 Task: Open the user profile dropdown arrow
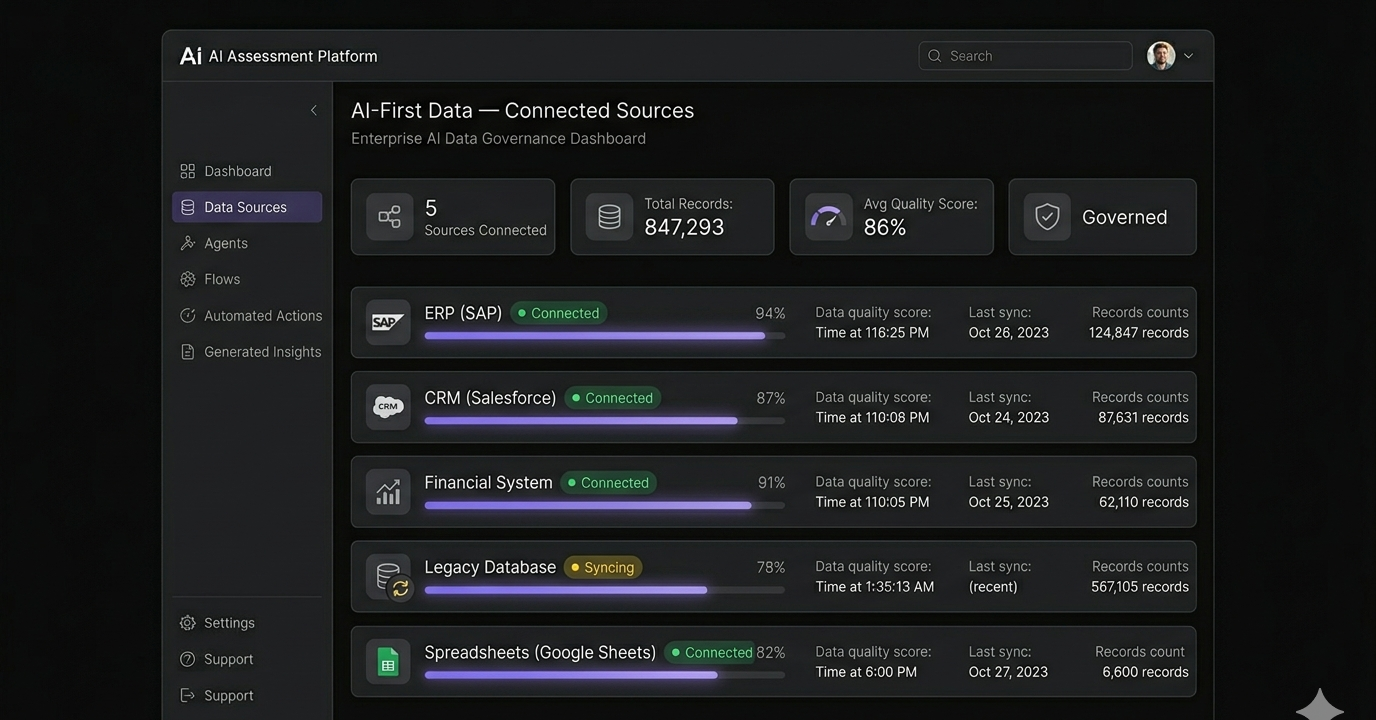[1188, 56]
